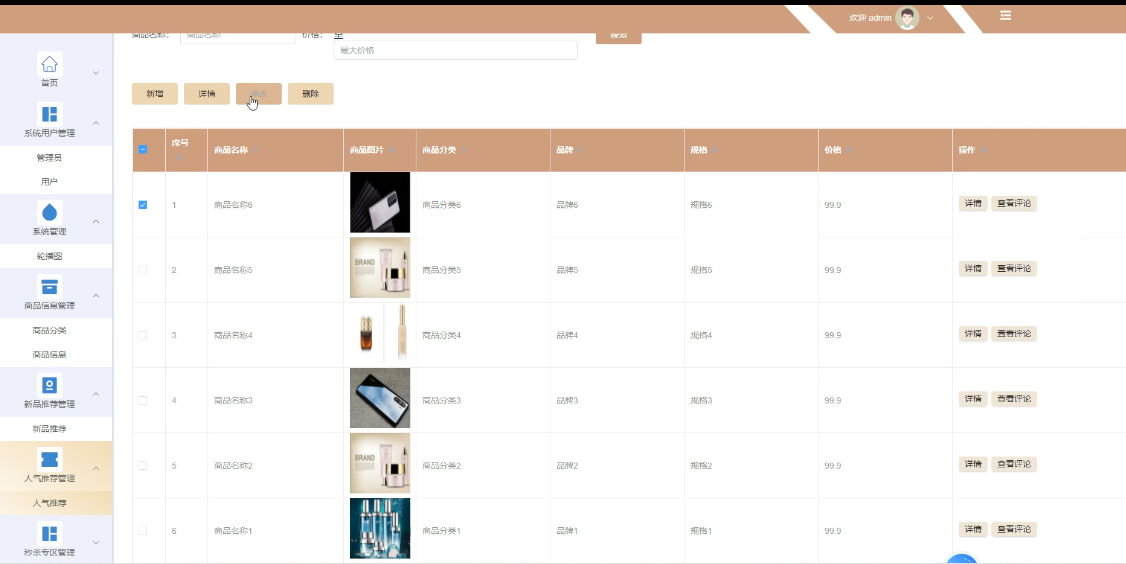Check the checkbox for row 商品名称3
This screenshot has height=564, width=1126.
142,400
